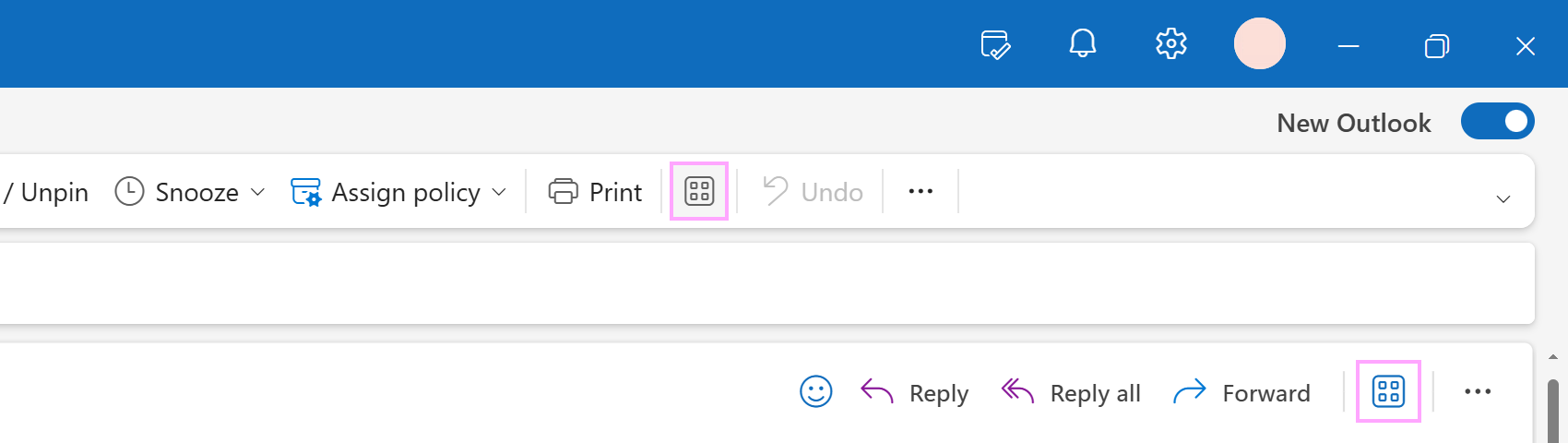Open My Day calendar-check icon

995,44
